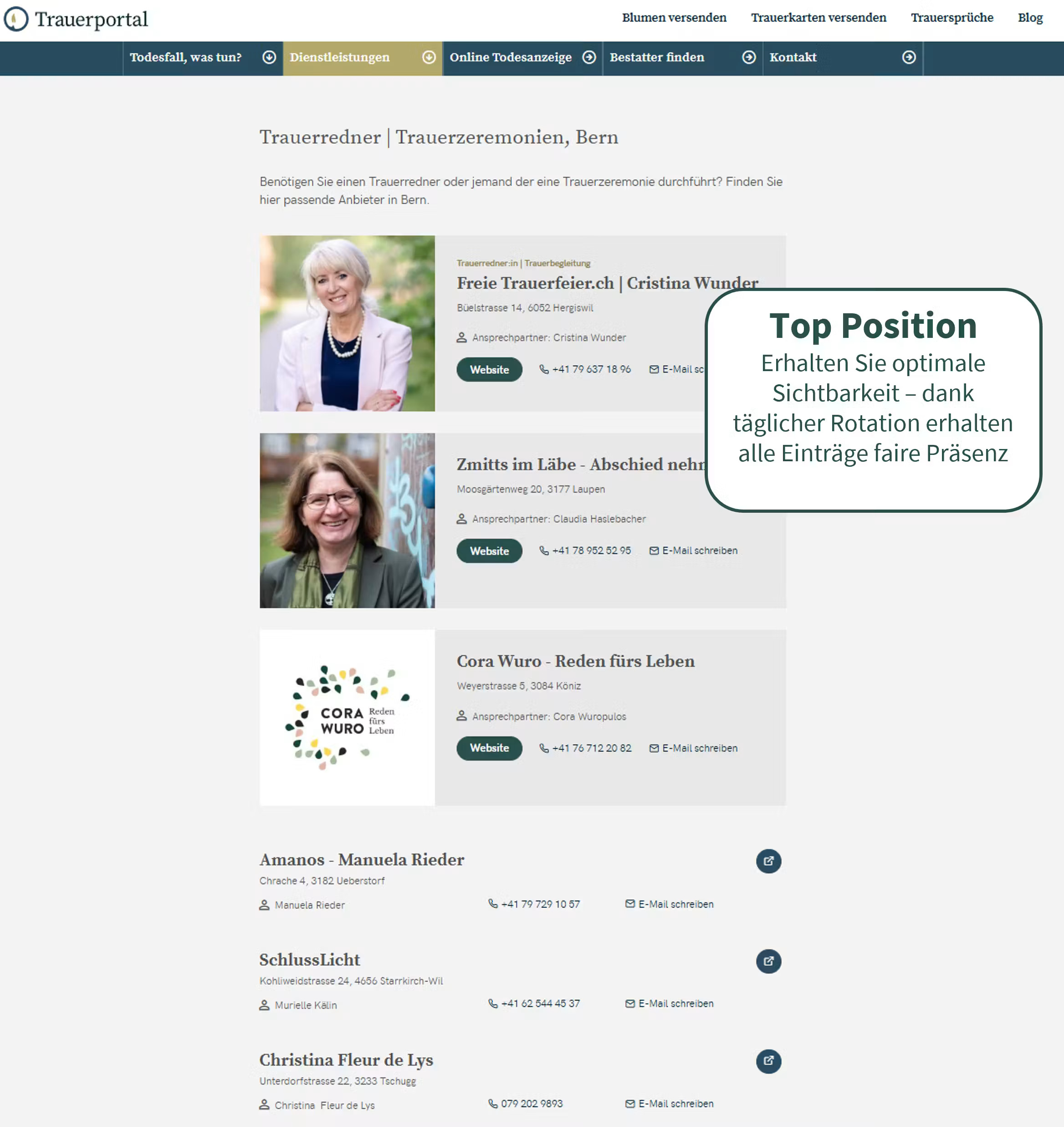
Task: Click arrow icon beside Bestatter finden
Action: pos(749,57)
